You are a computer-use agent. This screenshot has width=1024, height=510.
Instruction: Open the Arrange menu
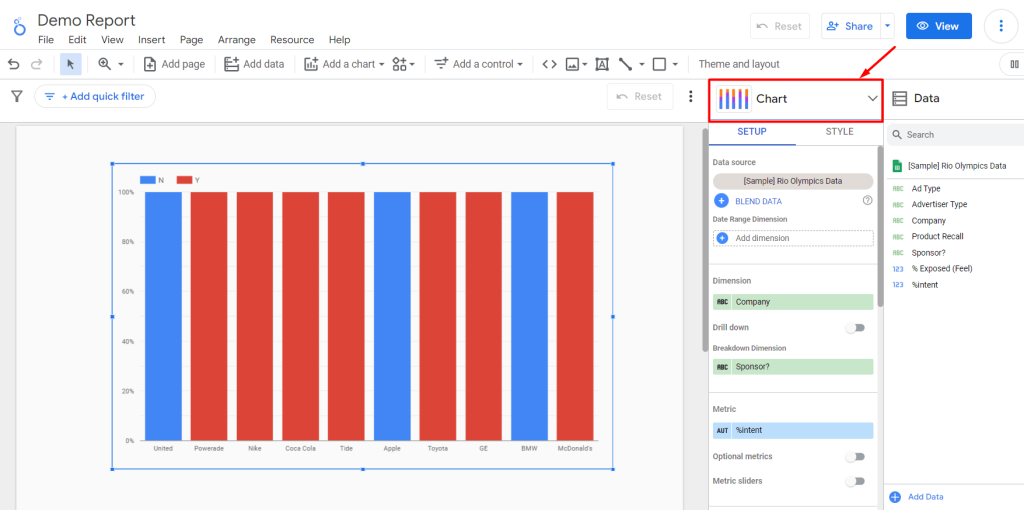point(236,40)
